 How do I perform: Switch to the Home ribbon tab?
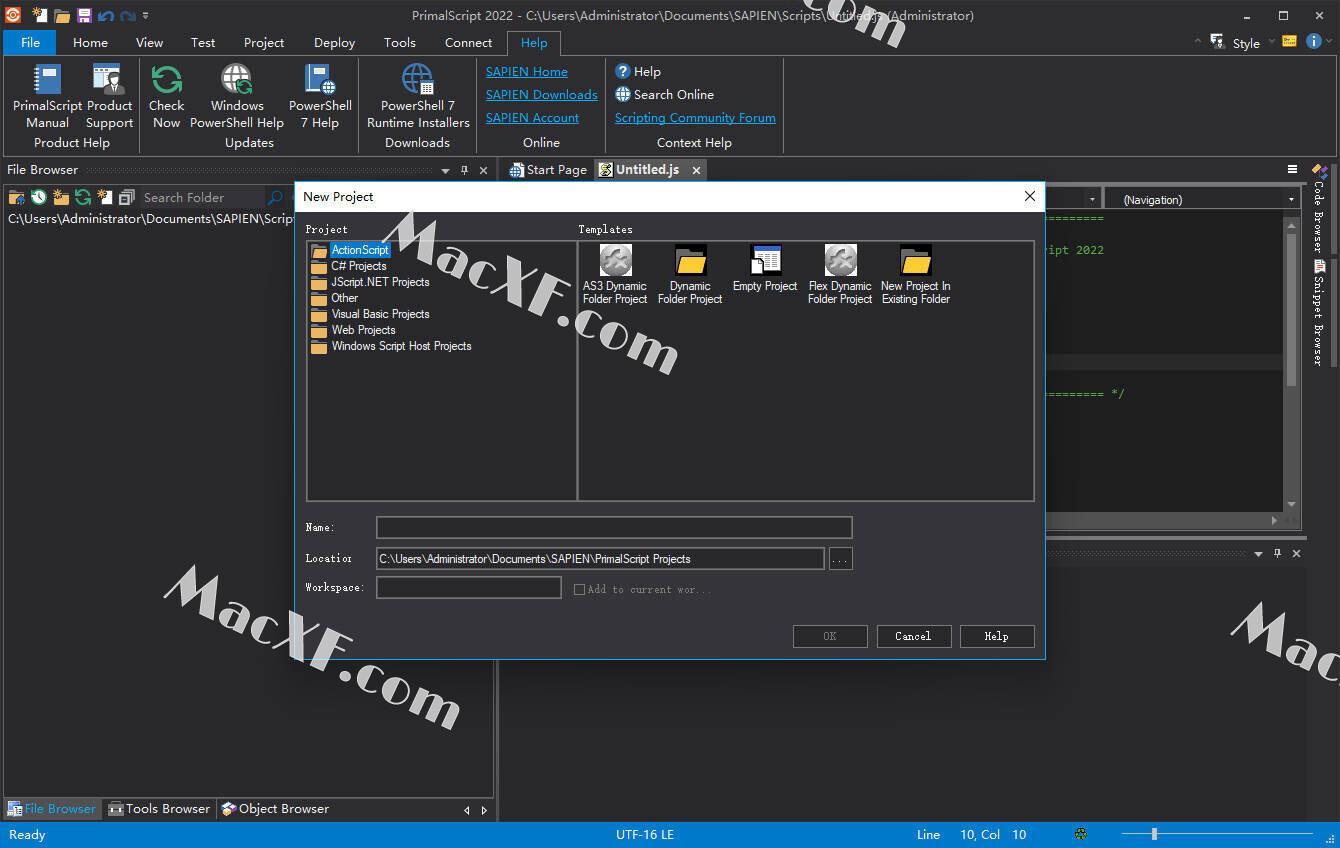pos(90,42)
